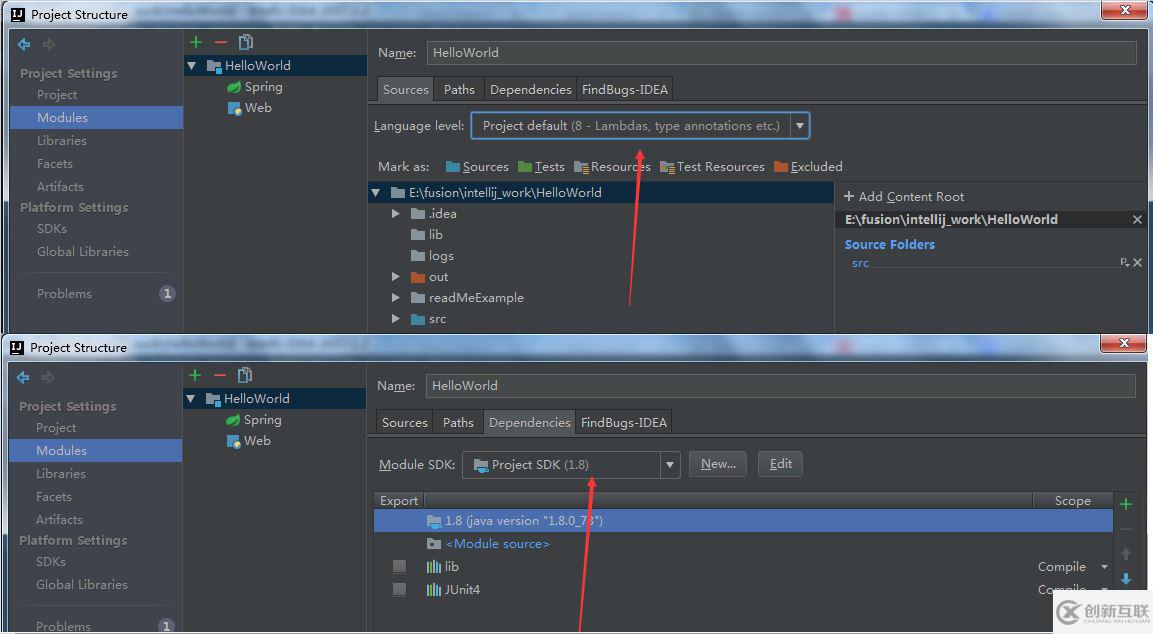Select lib folder in content tree

click(426, 235)
